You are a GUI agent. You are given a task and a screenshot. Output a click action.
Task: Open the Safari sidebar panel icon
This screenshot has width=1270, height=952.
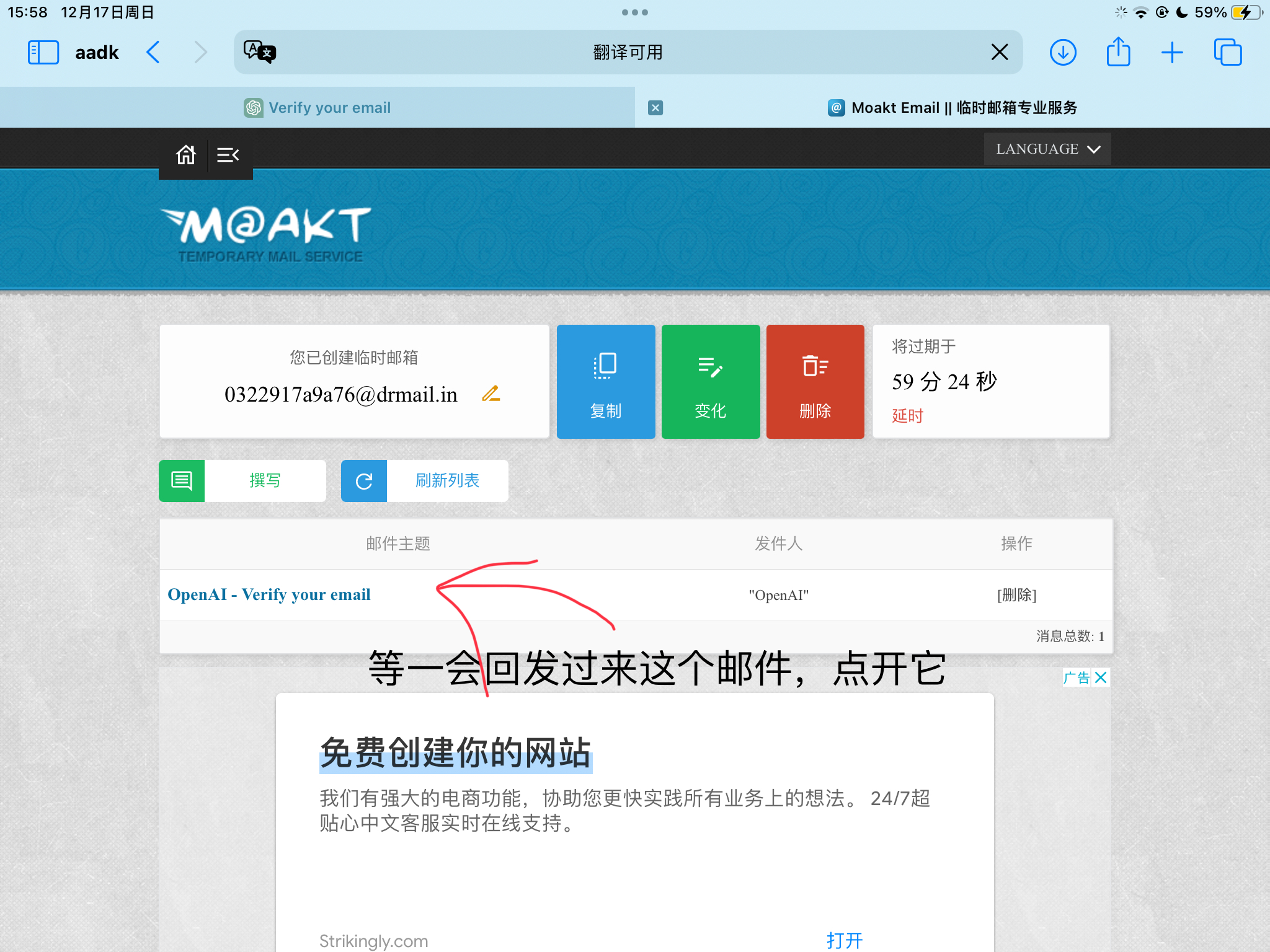(43, 52)
